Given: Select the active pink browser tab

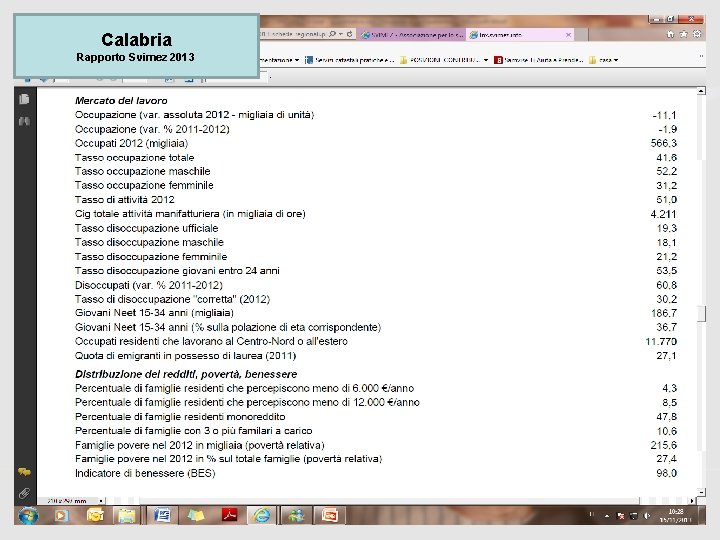Looking at the screenshot, I should pyautogui.click(x=521, y=35).
